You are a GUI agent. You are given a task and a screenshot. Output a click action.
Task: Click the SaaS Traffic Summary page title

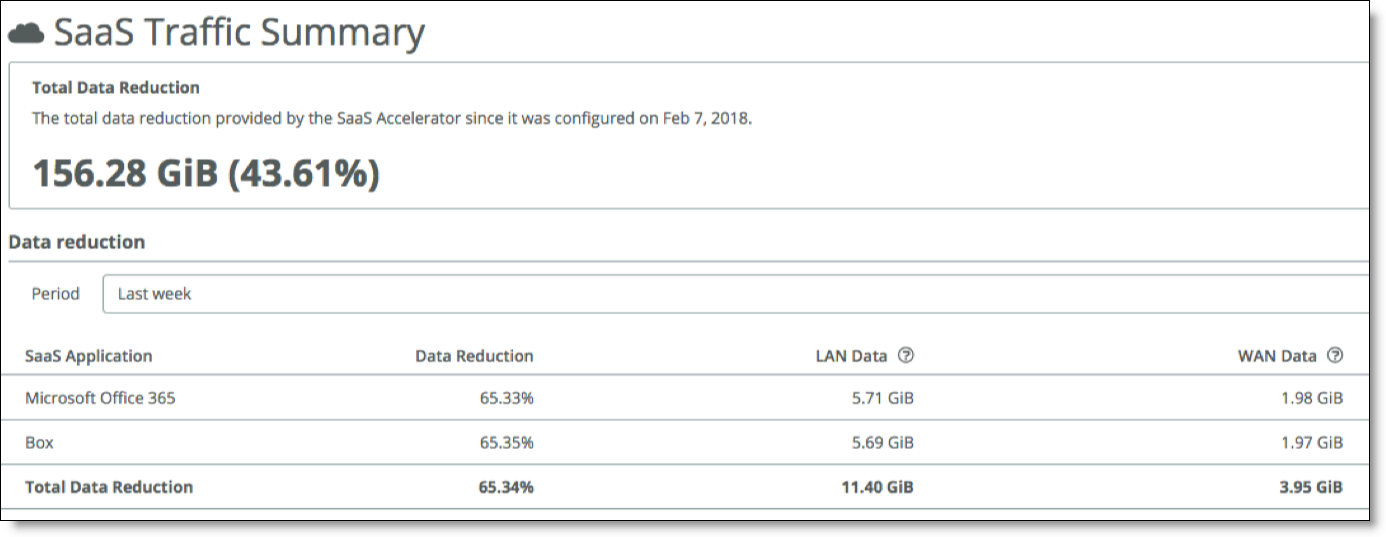coord(239,33)
